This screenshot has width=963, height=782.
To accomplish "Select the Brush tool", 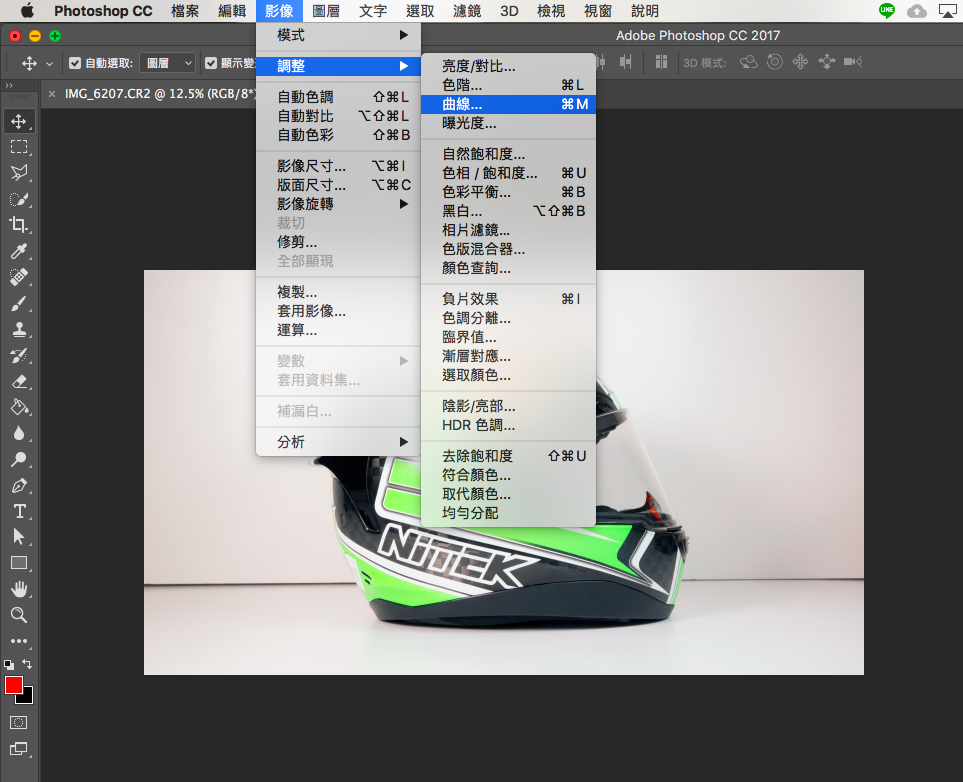I will (19, 303).
